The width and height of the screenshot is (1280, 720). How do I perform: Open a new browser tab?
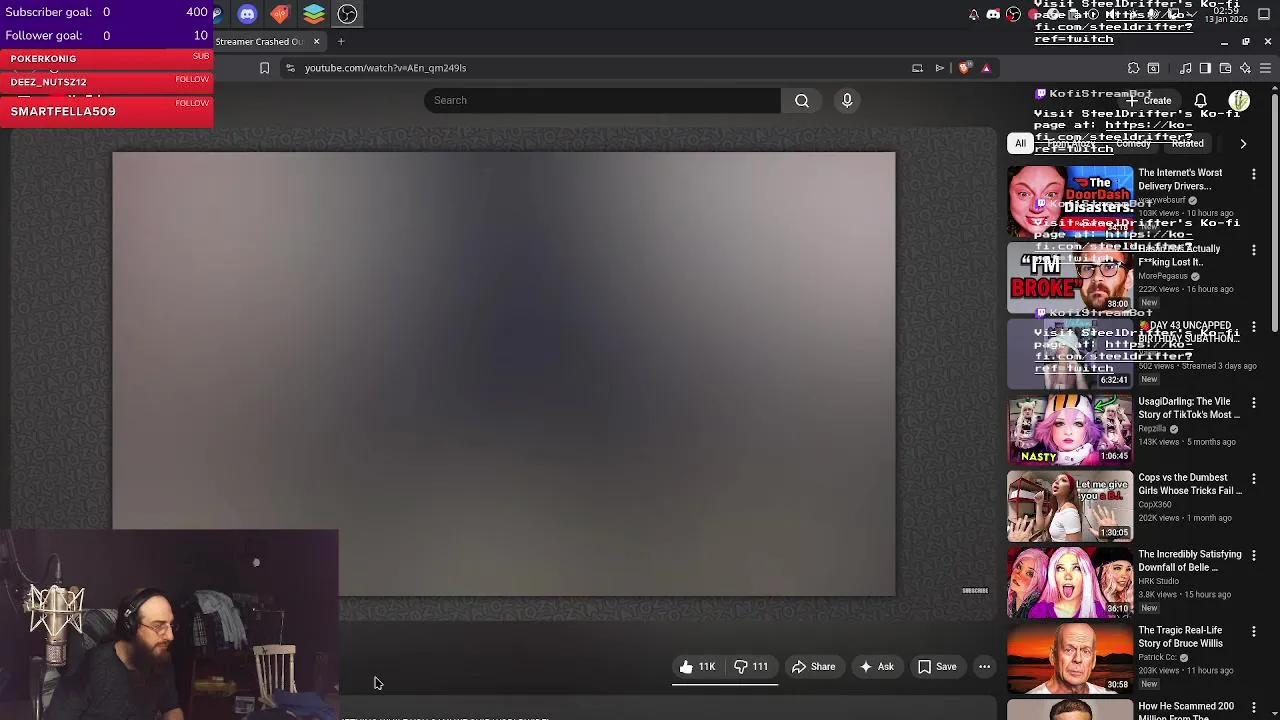(x=340, y=41)
